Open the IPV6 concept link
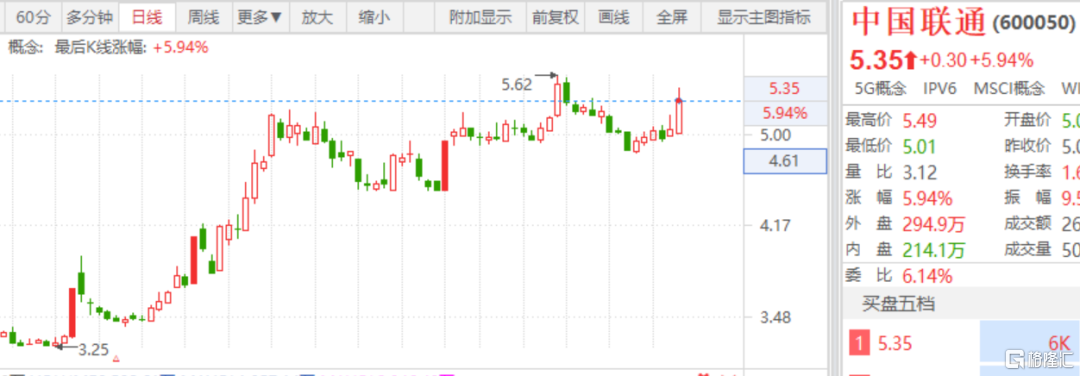This screenshot has width=1080, height=376. (940, 88)
